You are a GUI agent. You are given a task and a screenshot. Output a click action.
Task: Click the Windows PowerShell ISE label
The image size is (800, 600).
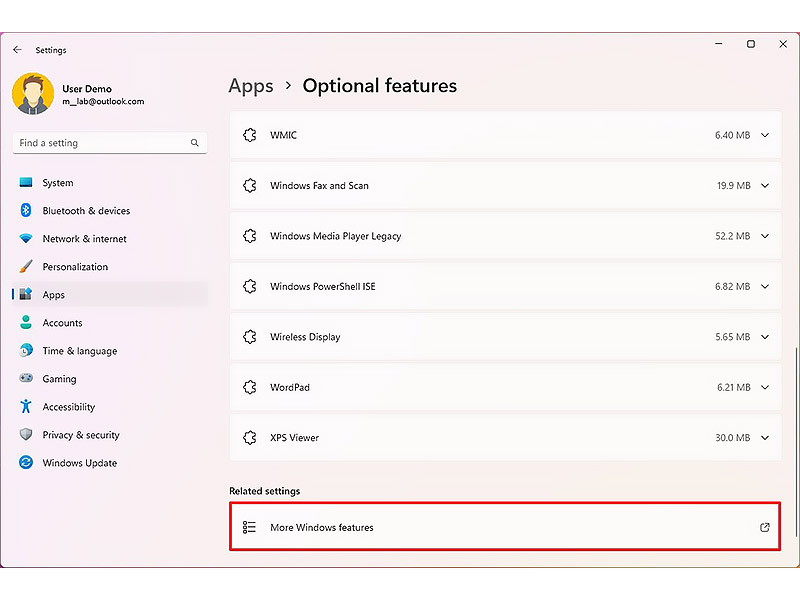322,287
